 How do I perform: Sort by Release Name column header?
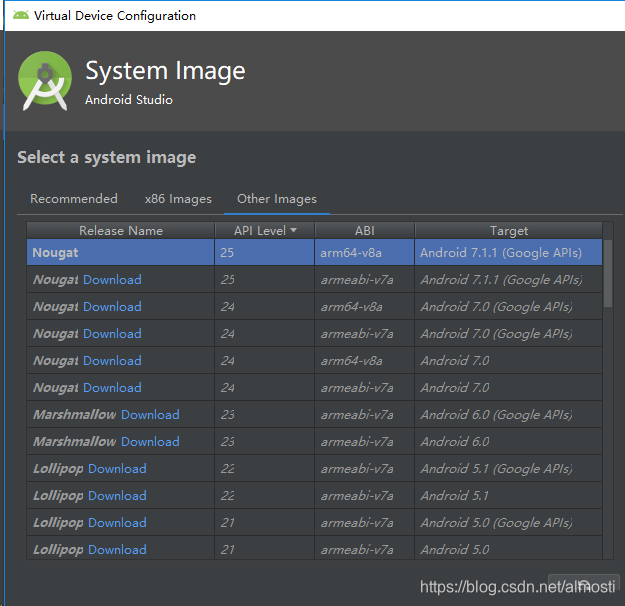[x=121, y=230]
